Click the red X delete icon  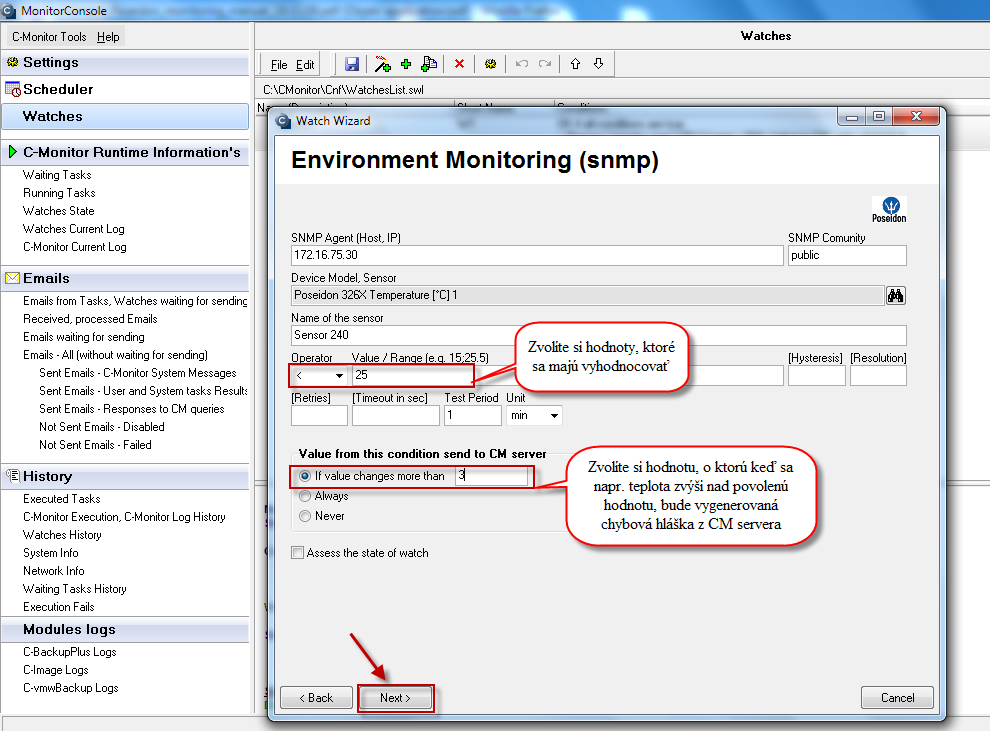coord(460,64)
